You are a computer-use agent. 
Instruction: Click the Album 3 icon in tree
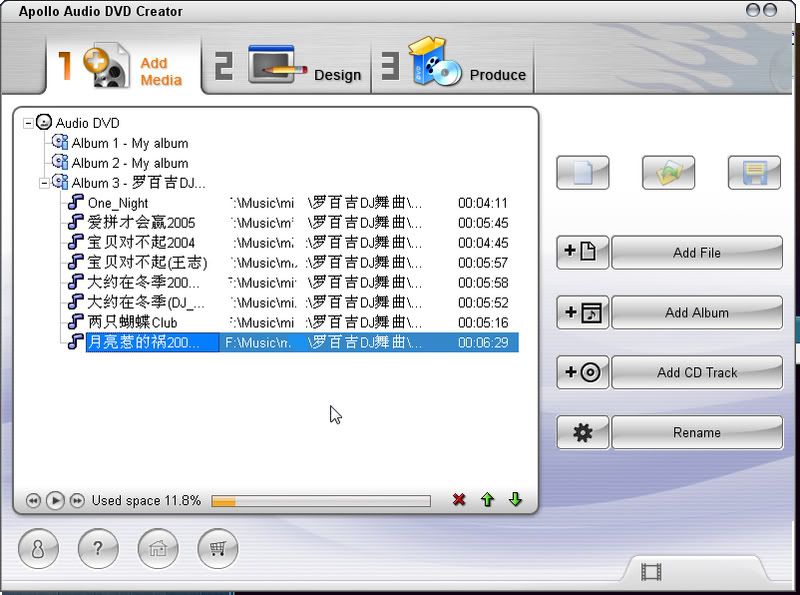(60, 182)
